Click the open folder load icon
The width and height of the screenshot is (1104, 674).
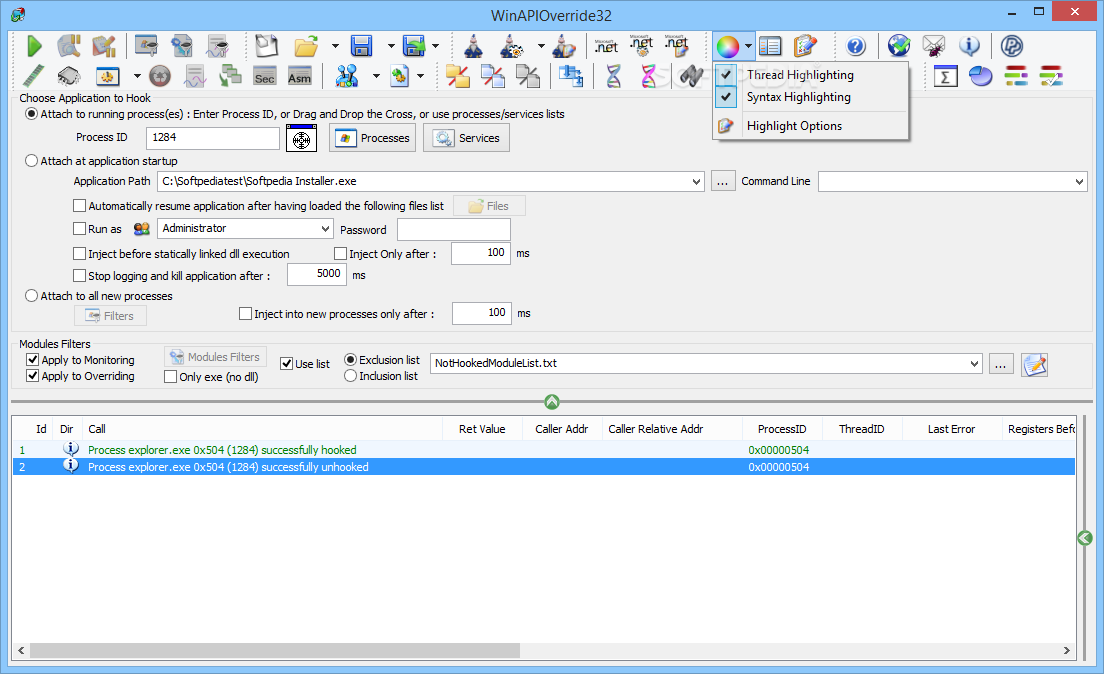pos(306,46)
